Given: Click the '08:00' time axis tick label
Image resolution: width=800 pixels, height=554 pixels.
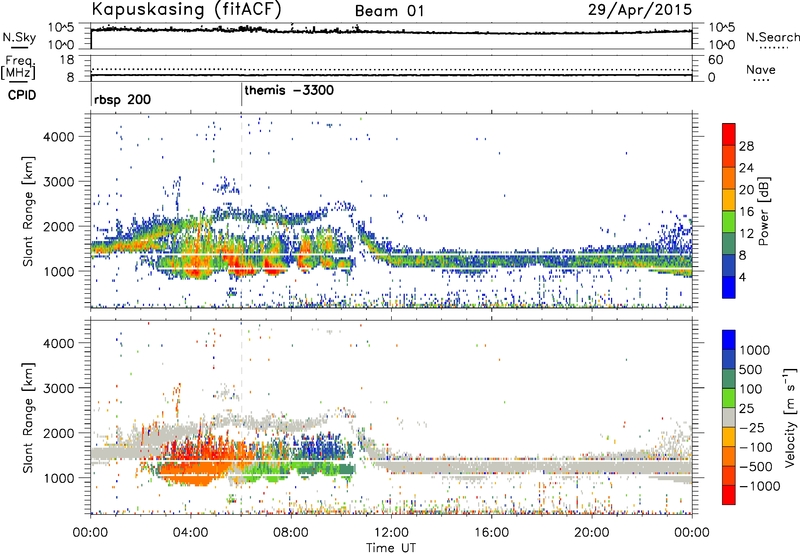Looking at the screenshot, I should [x=291, y=533].
